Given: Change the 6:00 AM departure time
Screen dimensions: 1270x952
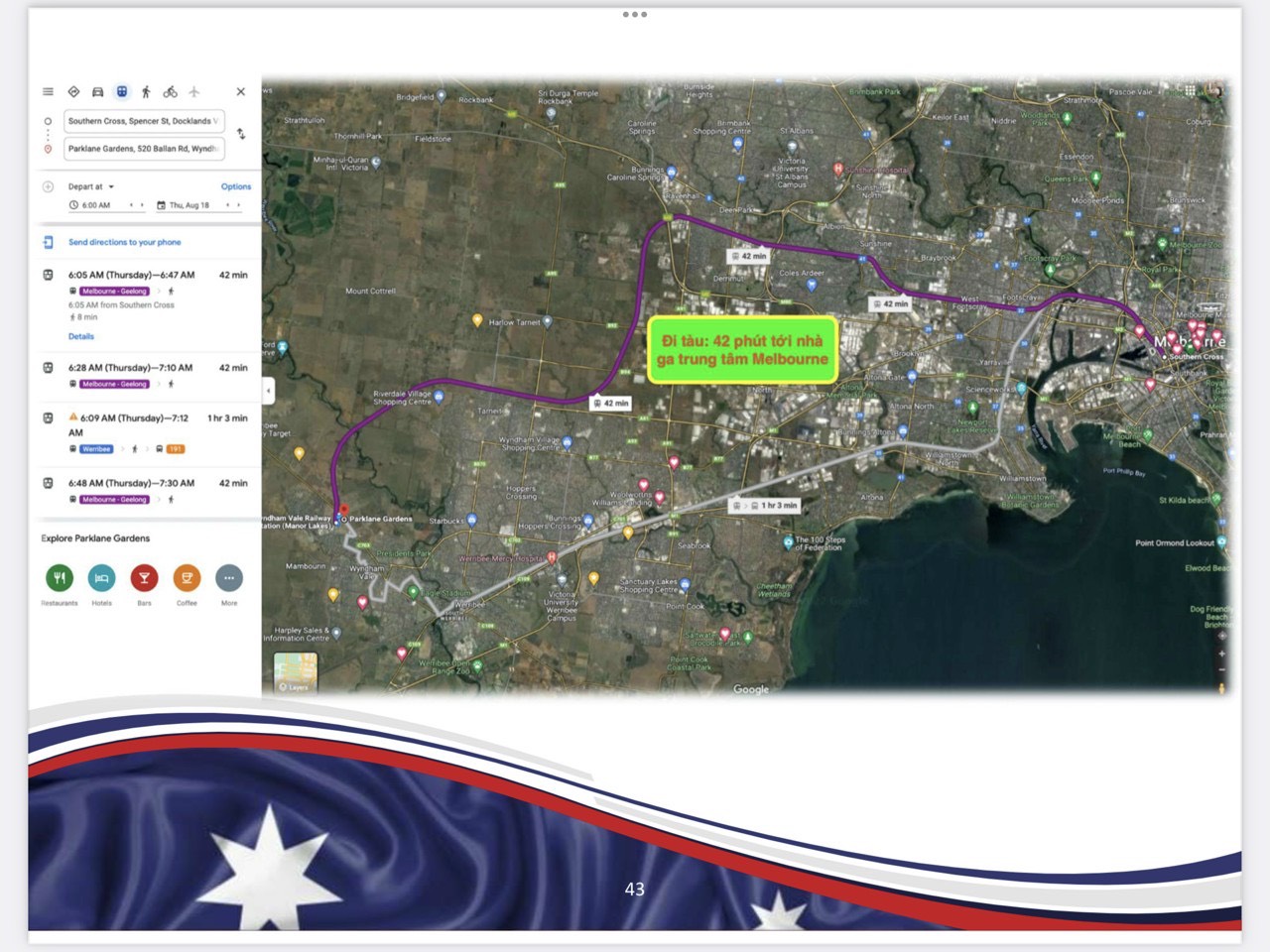Looking at the screenshot, I should tap(95, 205).
